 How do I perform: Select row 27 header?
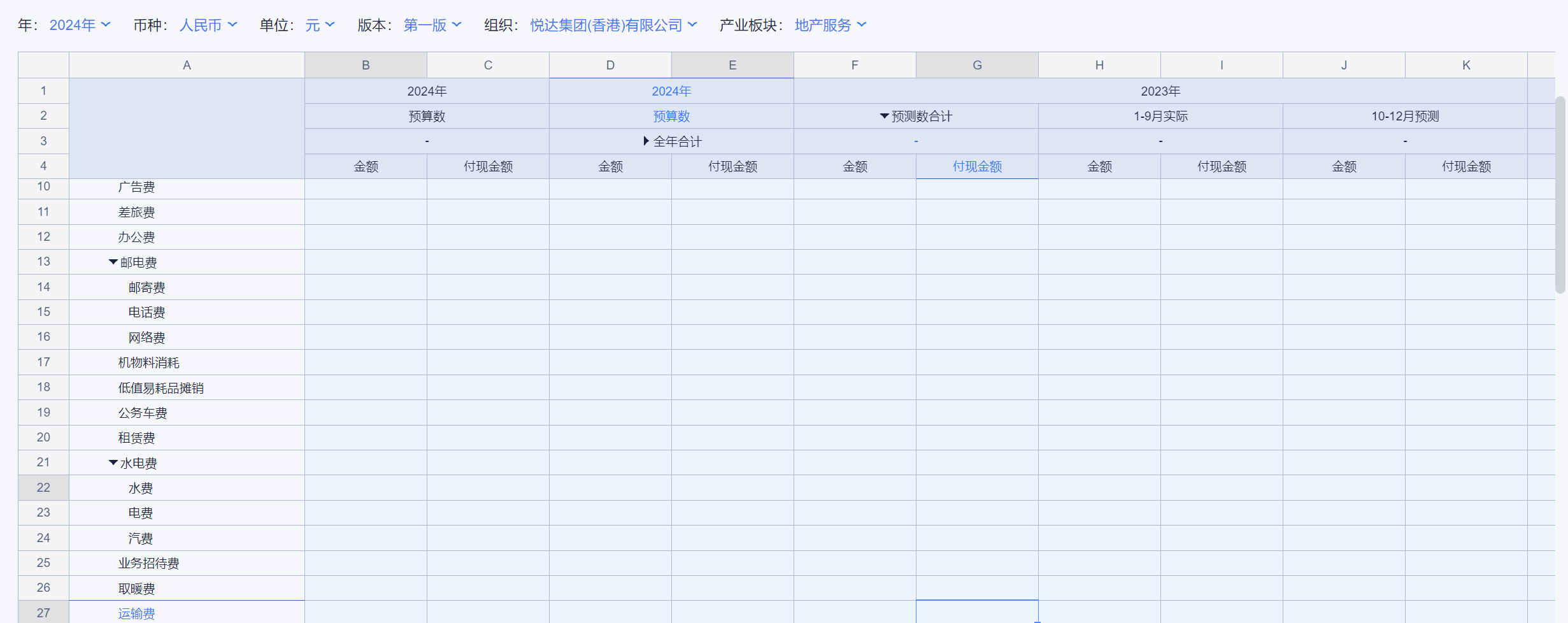(43, 612)
